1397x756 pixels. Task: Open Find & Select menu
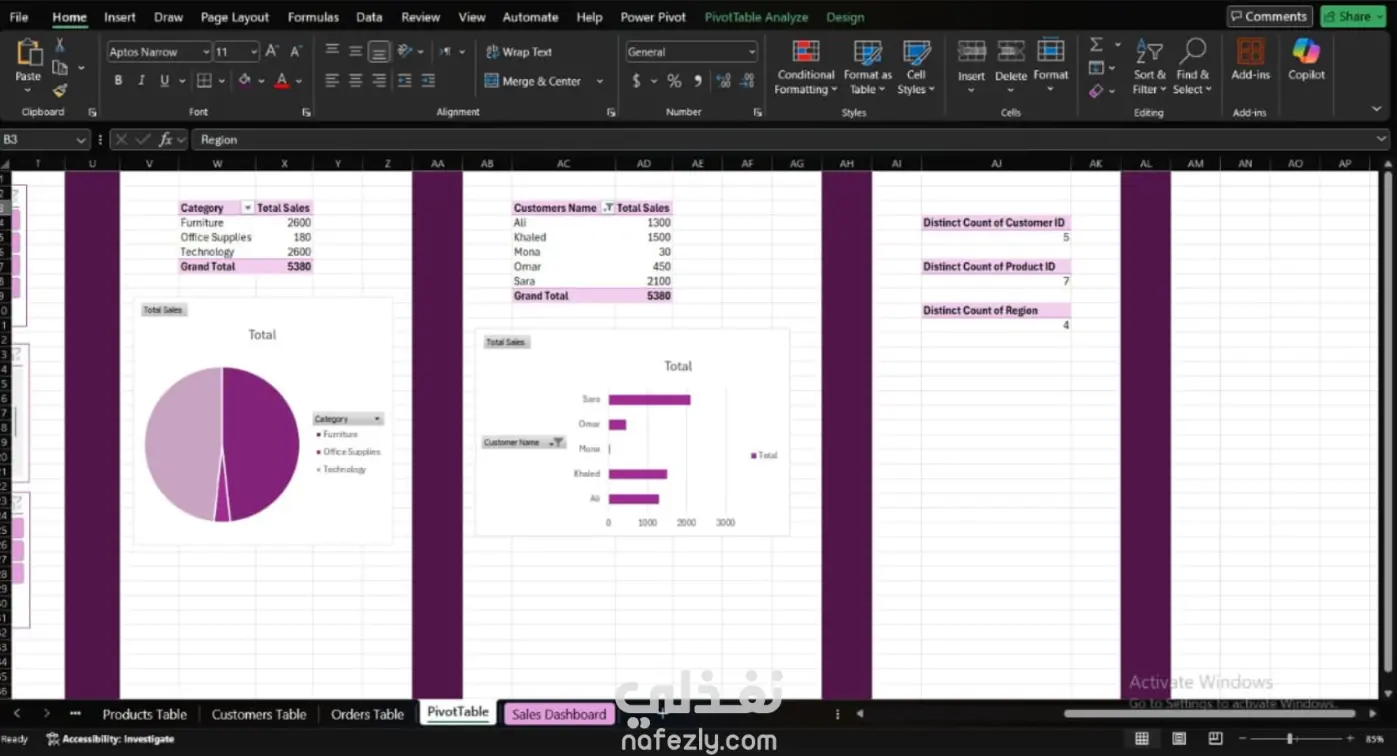pyautogui.click(x=1192, y=68)
